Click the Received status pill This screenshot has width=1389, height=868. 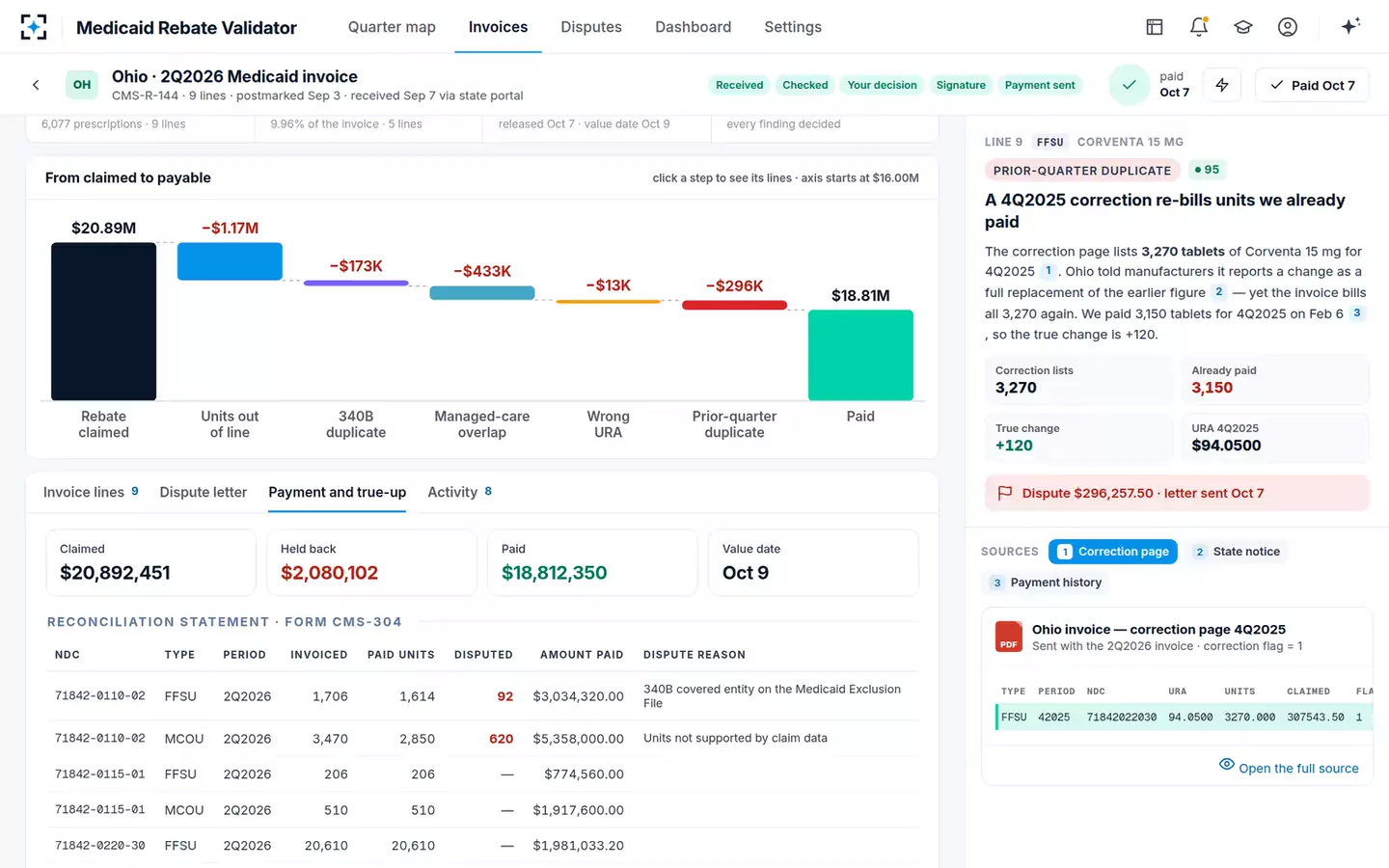coord(739,85)
